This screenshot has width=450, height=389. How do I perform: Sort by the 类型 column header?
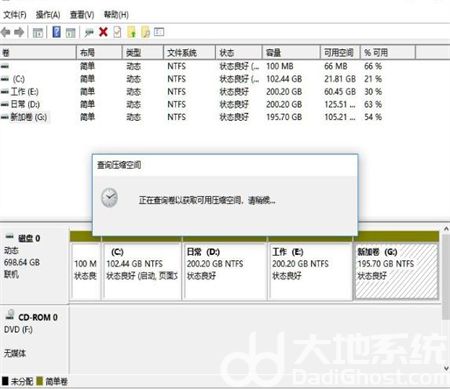click(143, 53)
